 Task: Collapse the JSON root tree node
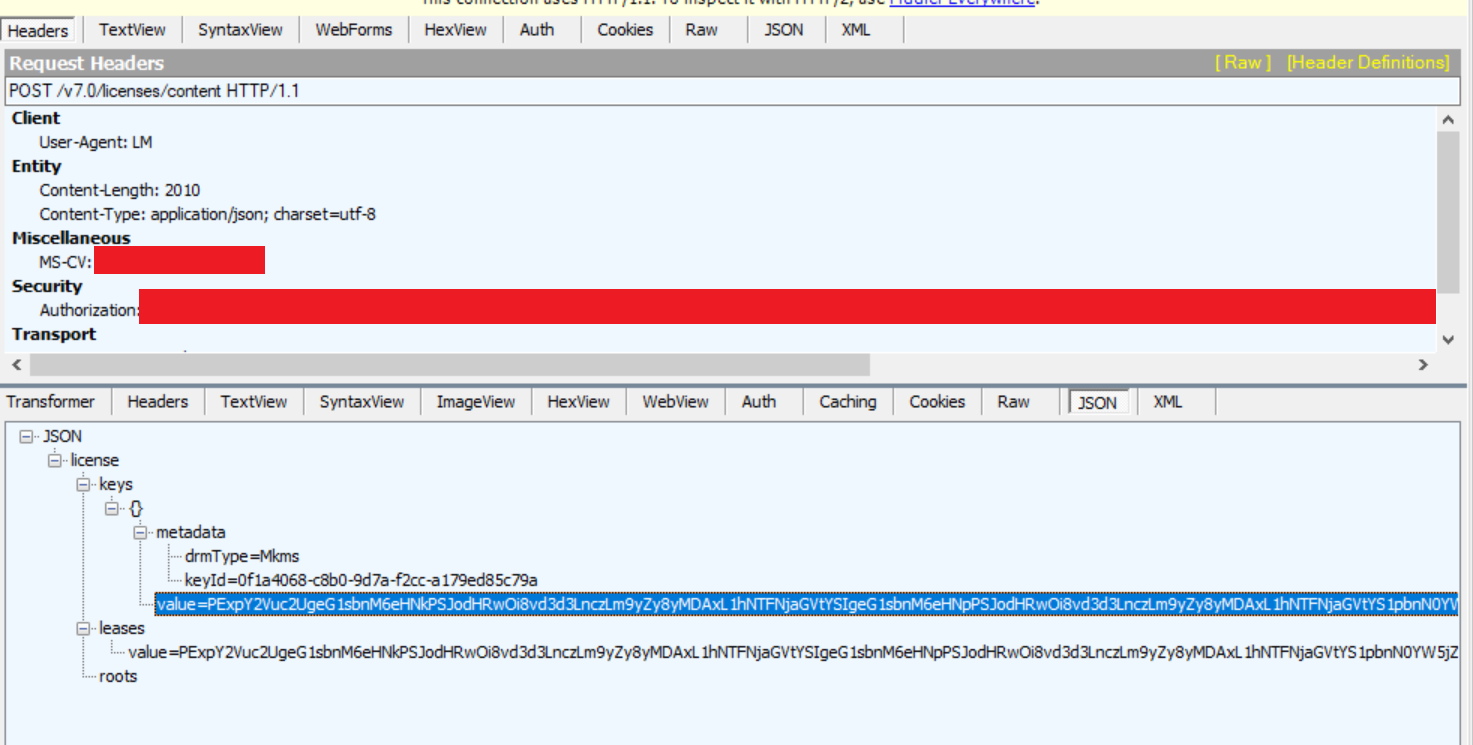pos(27,437)
